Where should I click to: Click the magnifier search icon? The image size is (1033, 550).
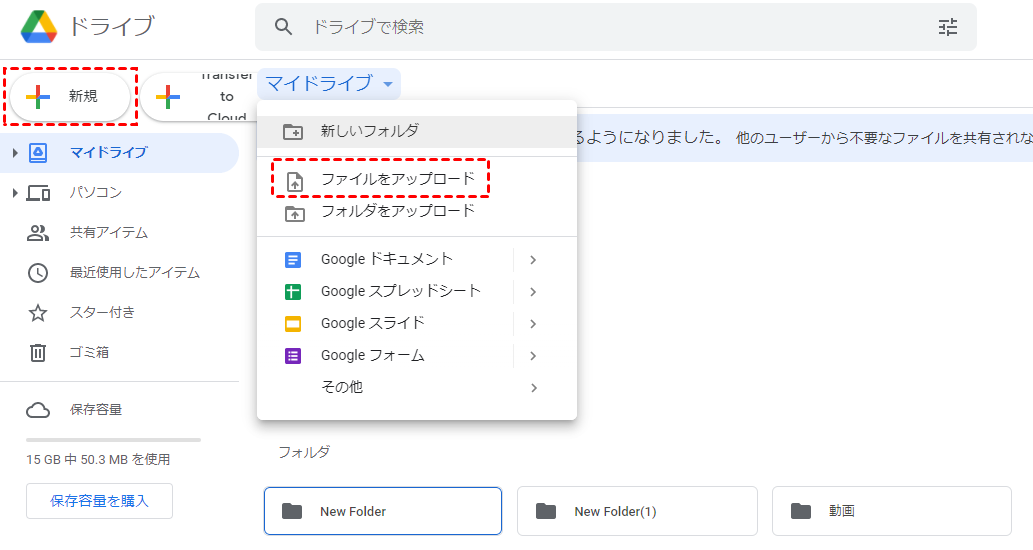click(284, 27)
